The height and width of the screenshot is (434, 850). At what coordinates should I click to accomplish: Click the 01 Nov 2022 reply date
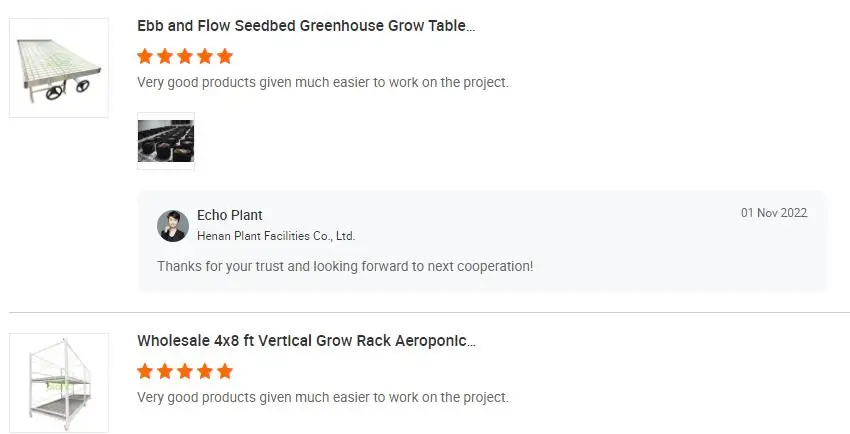pos(773,213)
